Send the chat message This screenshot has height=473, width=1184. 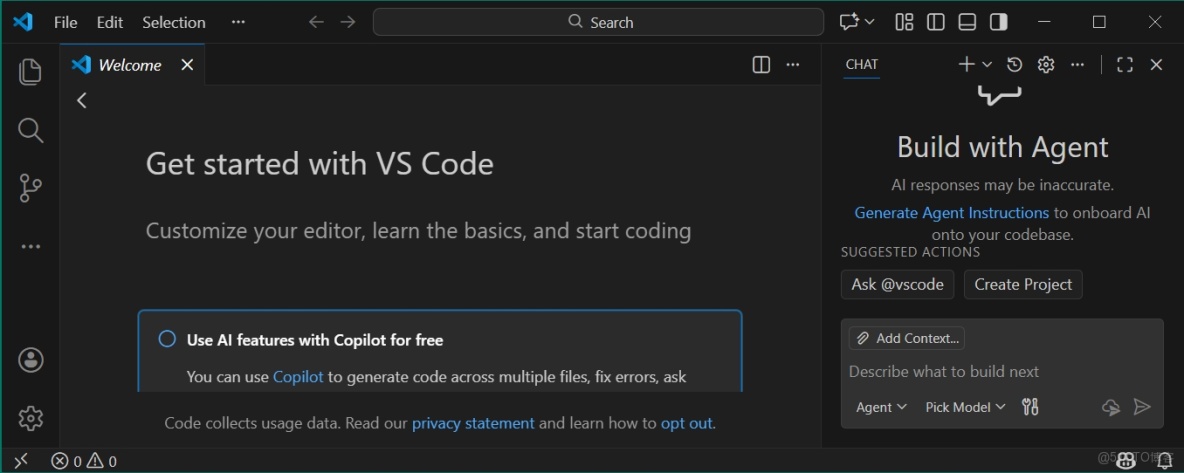point(1142,407)
